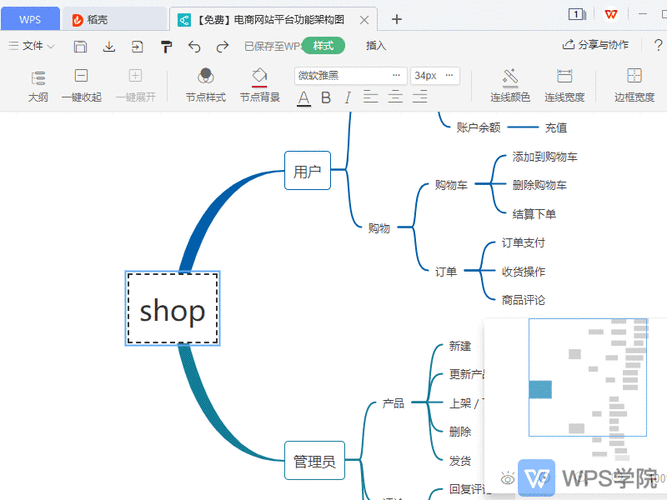Select the 订单 node
Image resolution: width=667 pixels, height=500 pixels.
pyautogui.click(x=446, y=271)
